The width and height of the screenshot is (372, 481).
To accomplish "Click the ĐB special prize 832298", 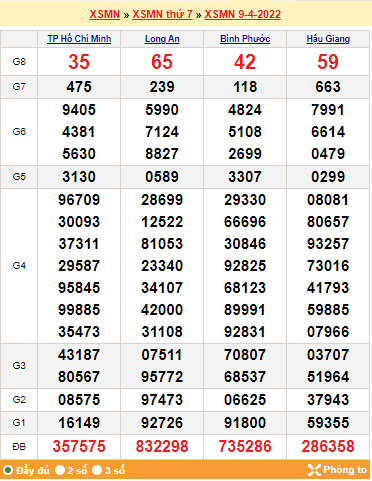I will click(162, 446).
